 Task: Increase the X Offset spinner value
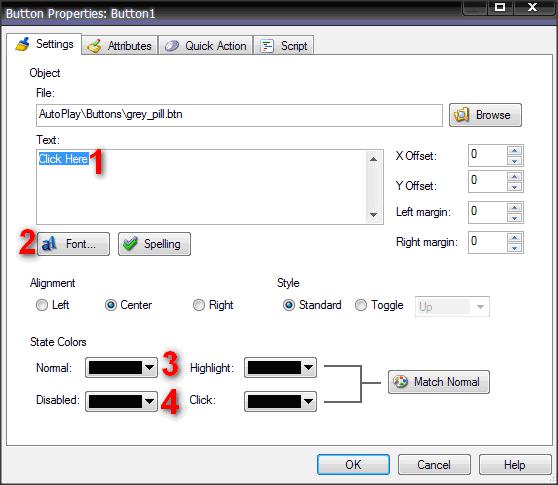click(x=515, y=151)
